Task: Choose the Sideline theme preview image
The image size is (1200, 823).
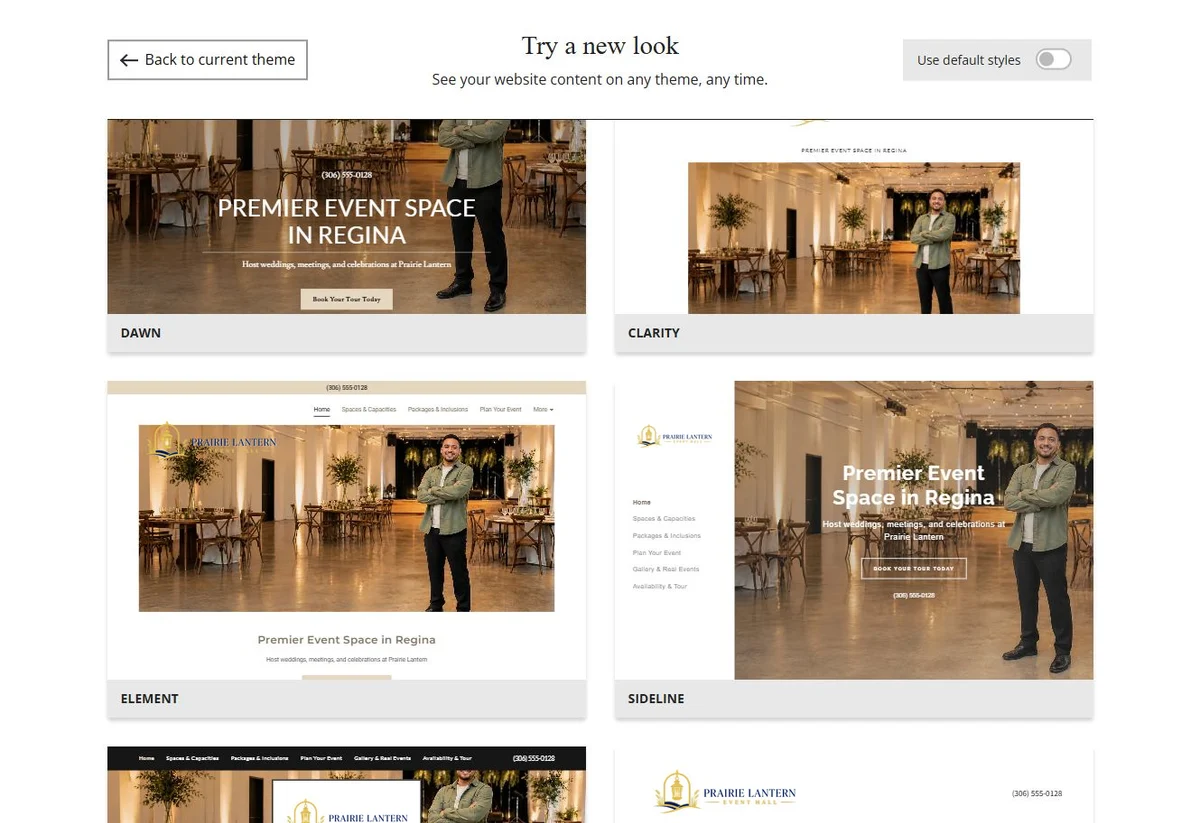Action: click(854, 530)
